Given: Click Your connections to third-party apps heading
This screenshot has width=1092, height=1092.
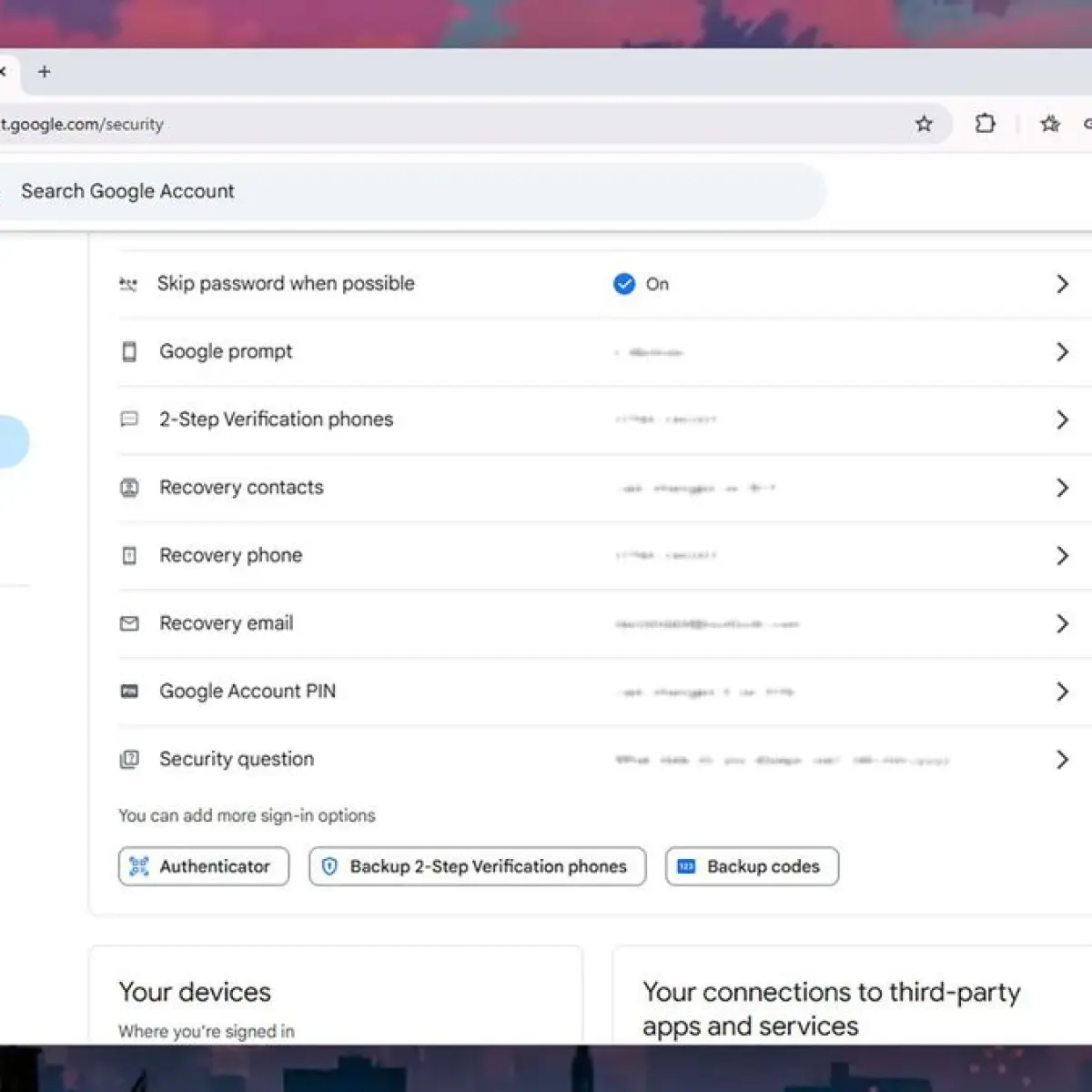Looking at the screenshot, I should [x=832, y=1008].
